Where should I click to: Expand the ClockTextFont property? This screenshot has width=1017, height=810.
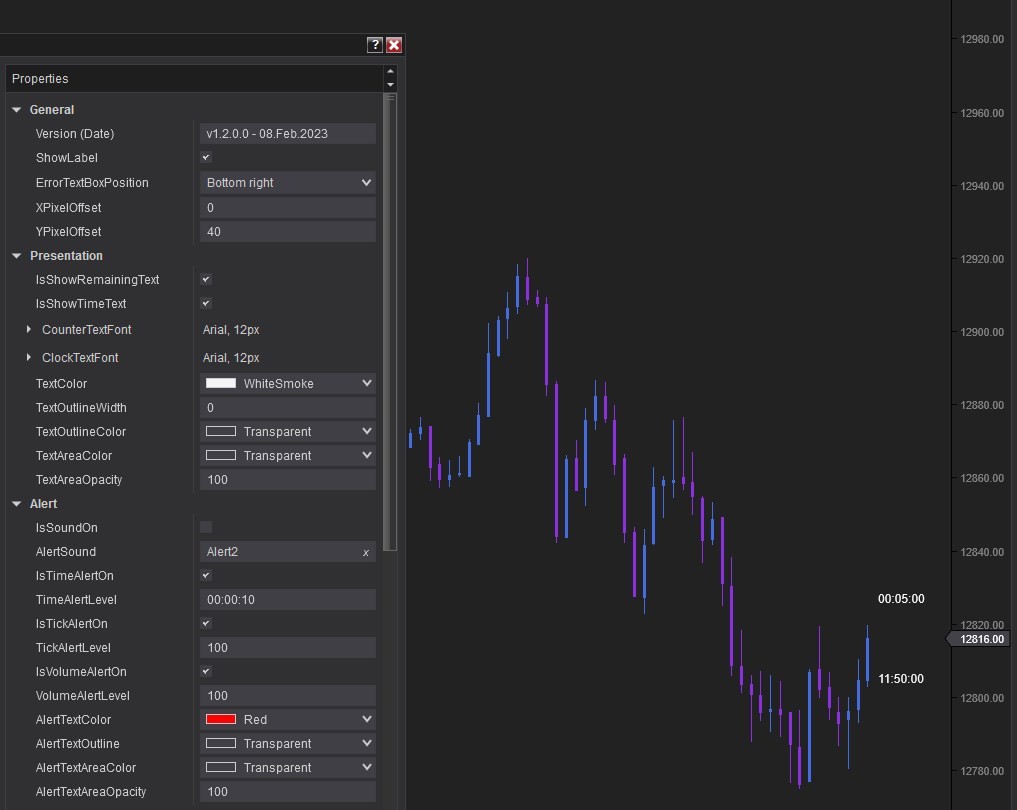29,357
